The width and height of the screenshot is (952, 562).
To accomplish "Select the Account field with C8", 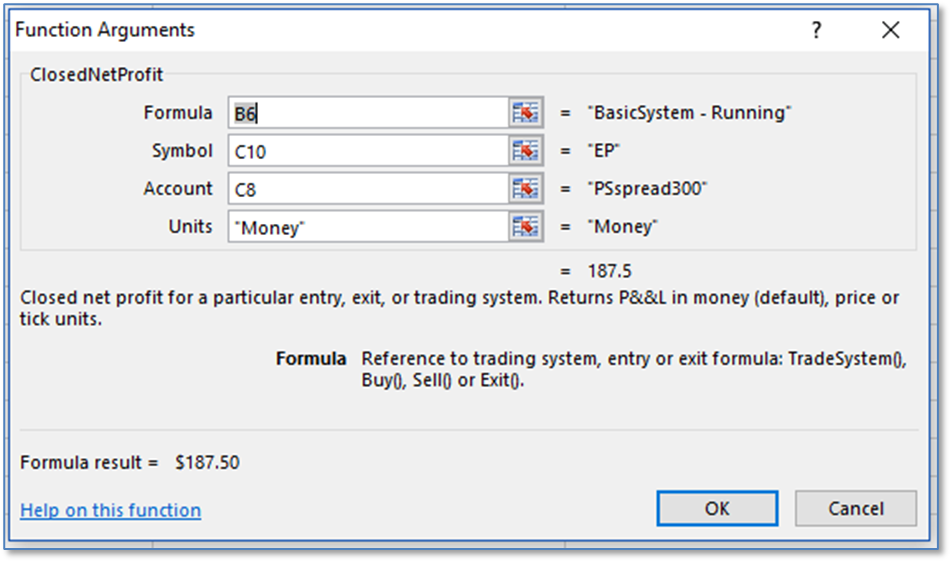I will (x=367, y=189).
